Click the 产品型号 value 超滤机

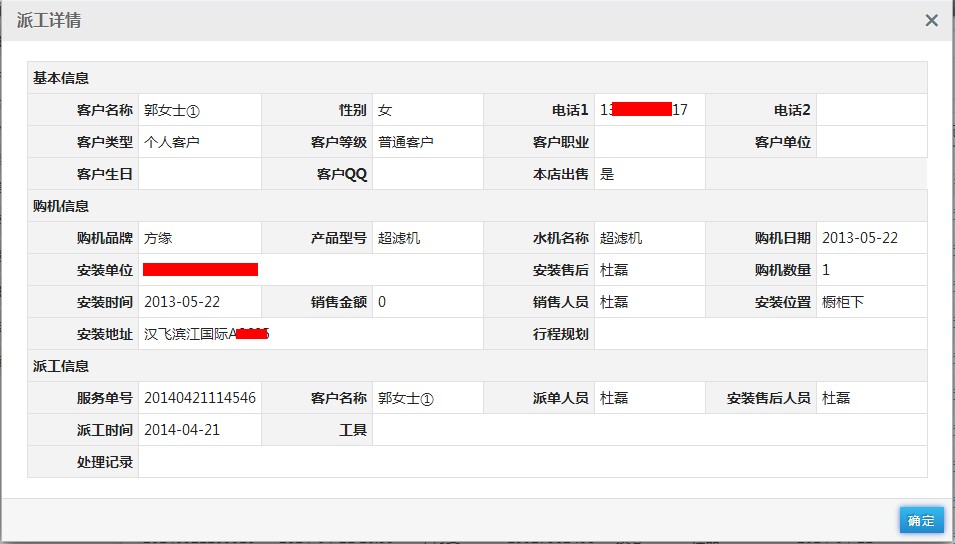399,238
